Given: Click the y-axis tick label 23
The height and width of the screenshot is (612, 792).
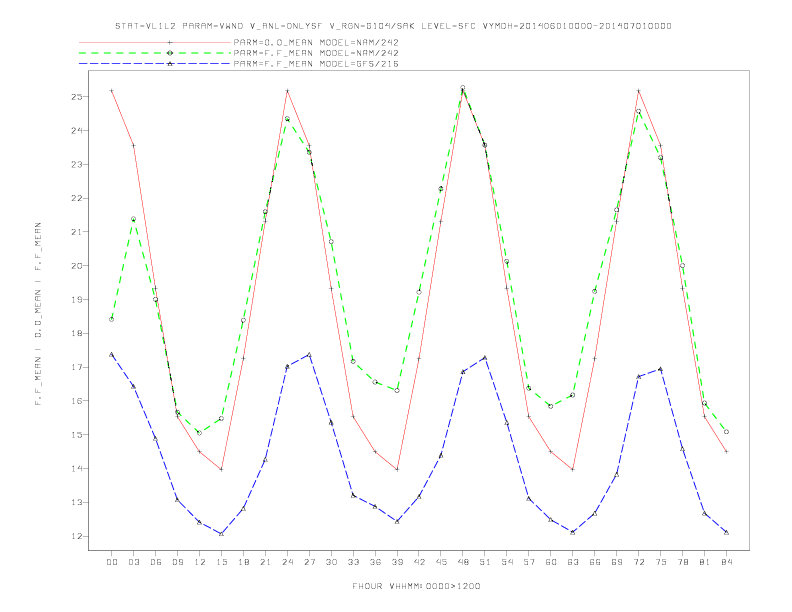Looking at the screenshot, I should pyautogui.click(x=77, y=164).
